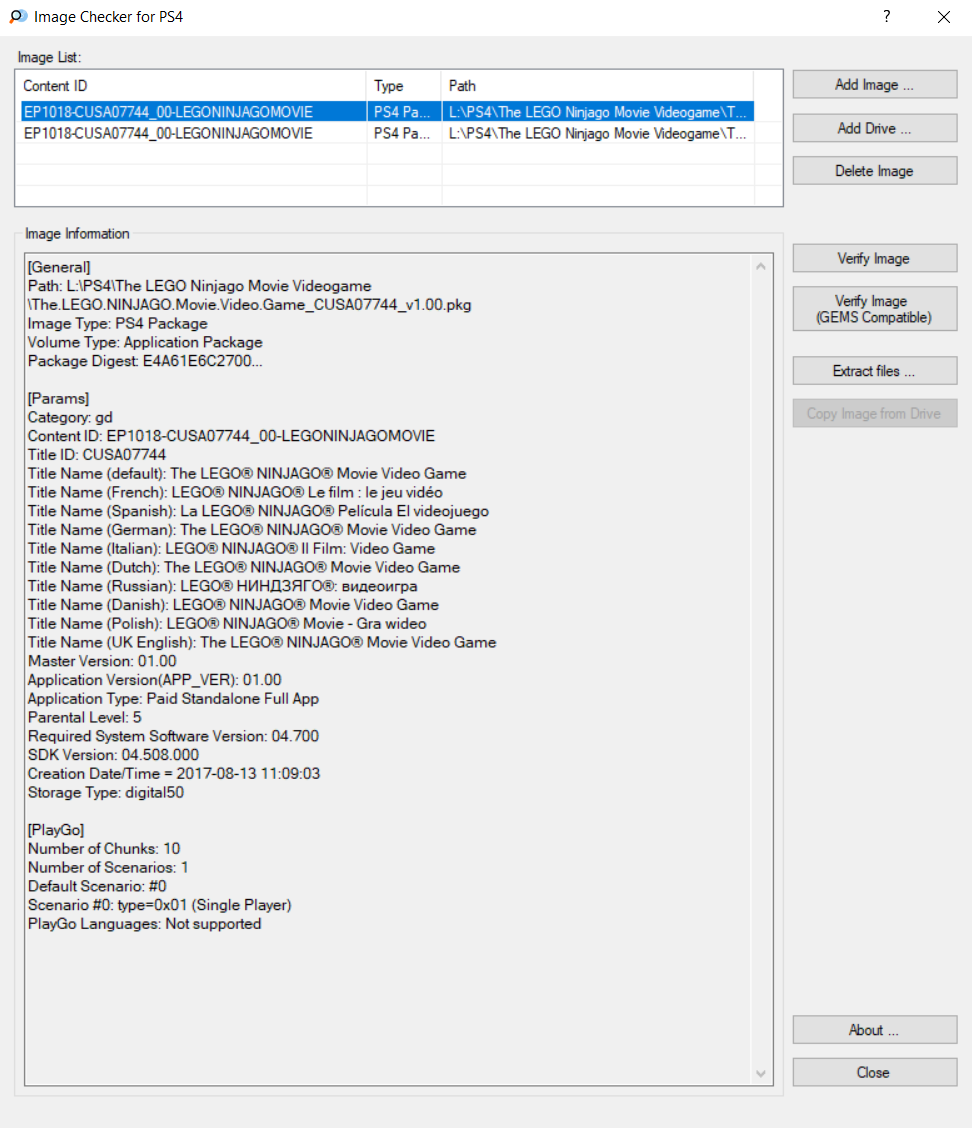This screenshot has height=1128, width=972.
Task: Click the Path column header
Action: click(597, 86)
